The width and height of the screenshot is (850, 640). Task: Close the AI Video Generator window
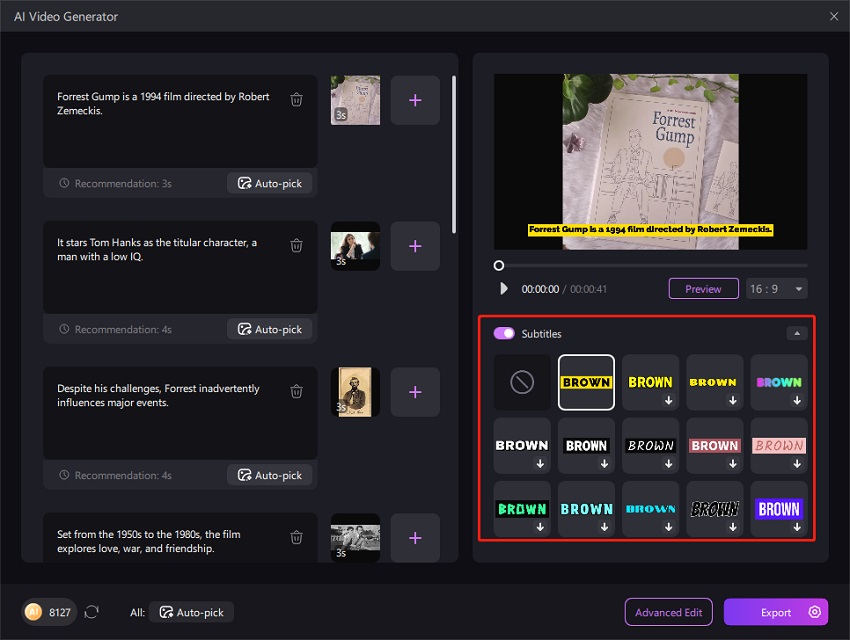(x=834, y=16)
